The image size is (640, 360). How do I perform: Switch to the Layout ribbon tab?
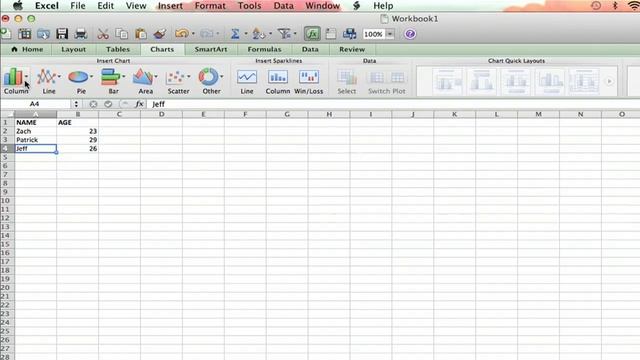73,49
